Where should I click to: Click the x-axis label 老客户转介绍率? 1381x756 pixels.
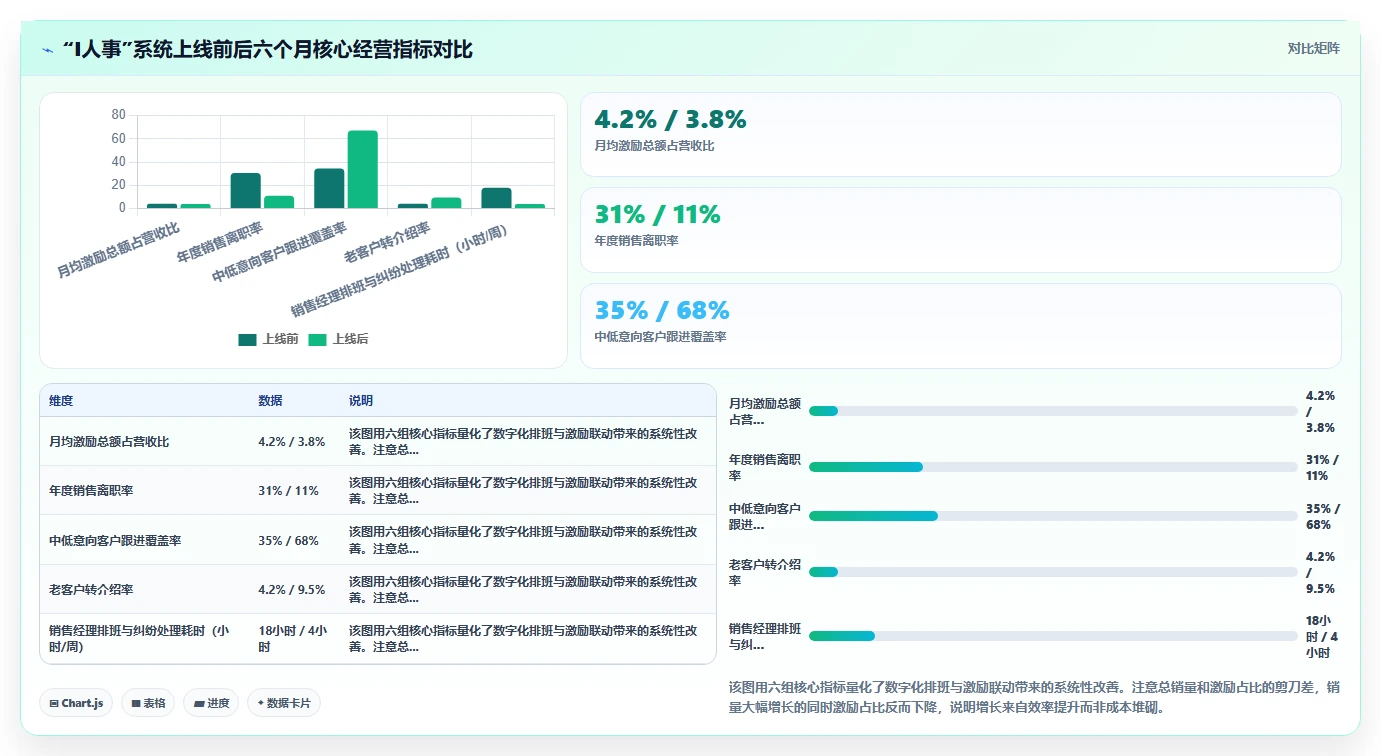386,243
